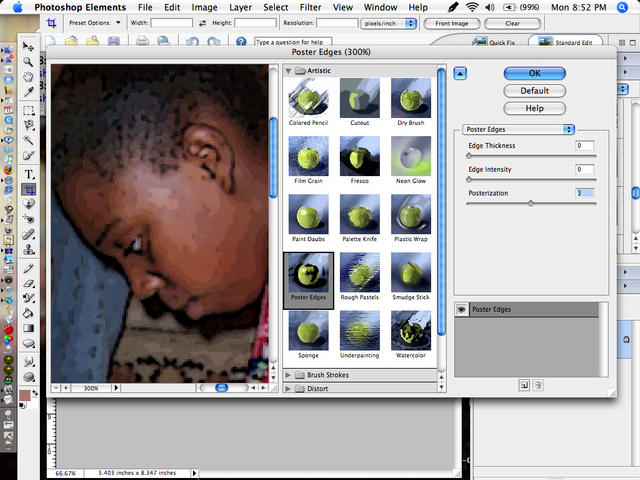
Task: Select the Crop tool in toolbox
Action: 28,189
